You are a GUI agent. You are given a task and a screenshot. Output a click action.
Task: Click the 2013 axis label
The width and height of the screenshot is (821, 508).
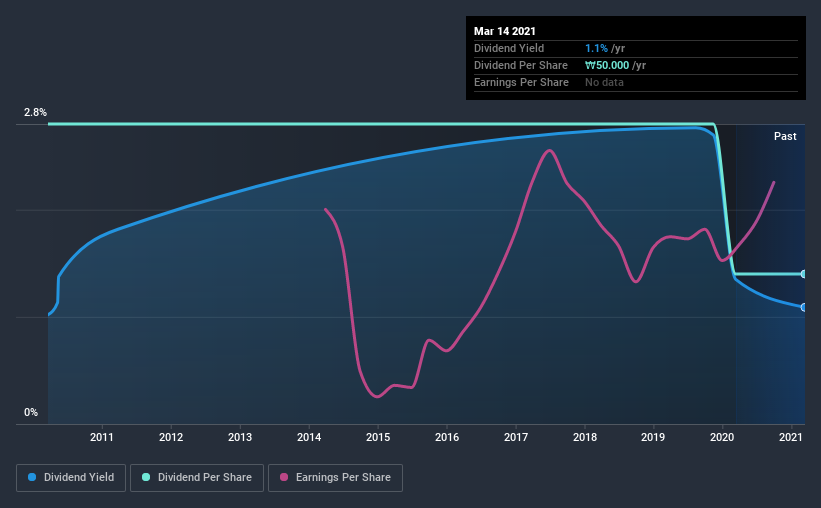point(240,437)
